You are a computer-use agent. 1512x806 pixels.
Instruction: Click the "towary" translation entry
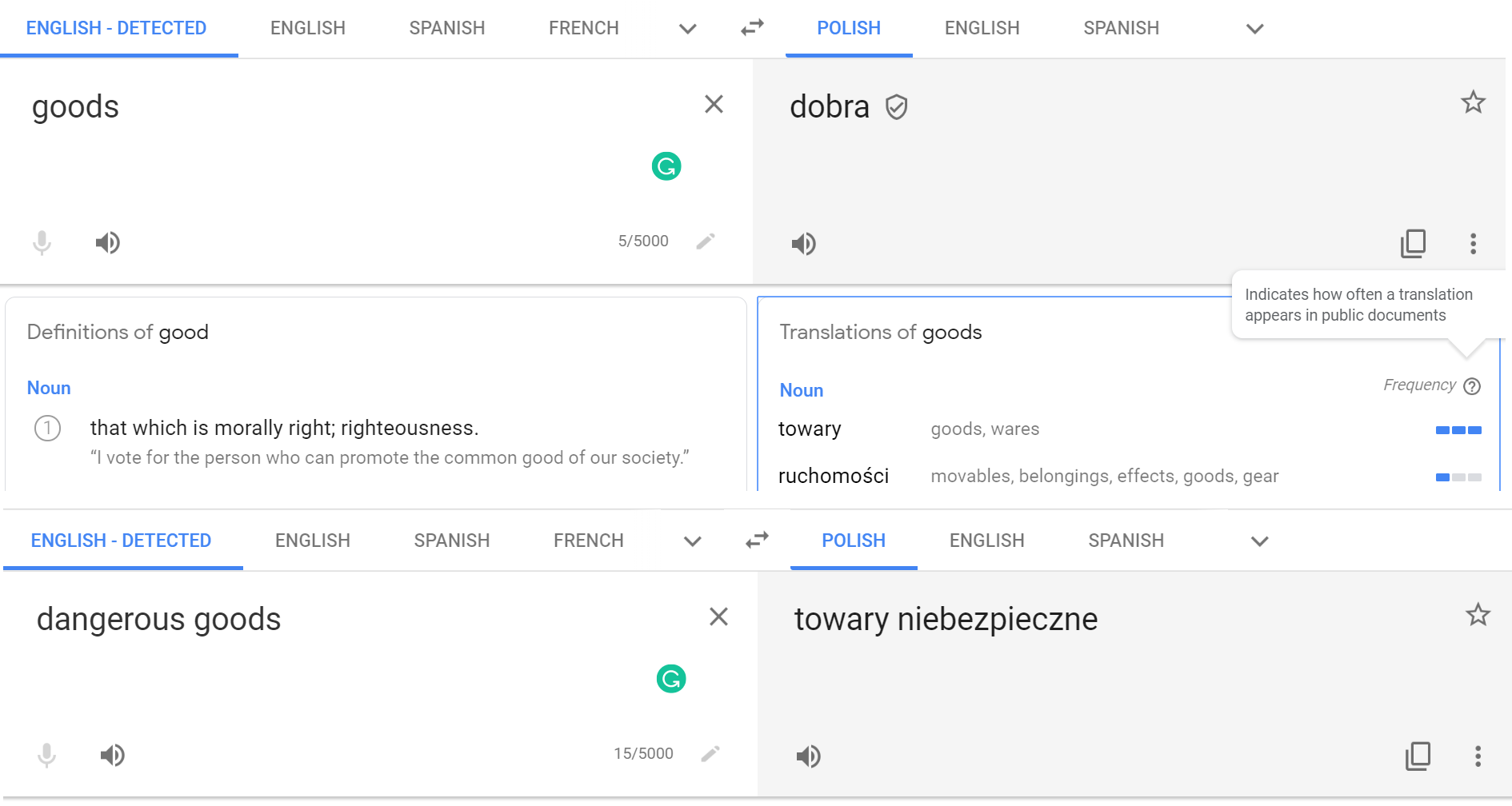pos(810,429)
